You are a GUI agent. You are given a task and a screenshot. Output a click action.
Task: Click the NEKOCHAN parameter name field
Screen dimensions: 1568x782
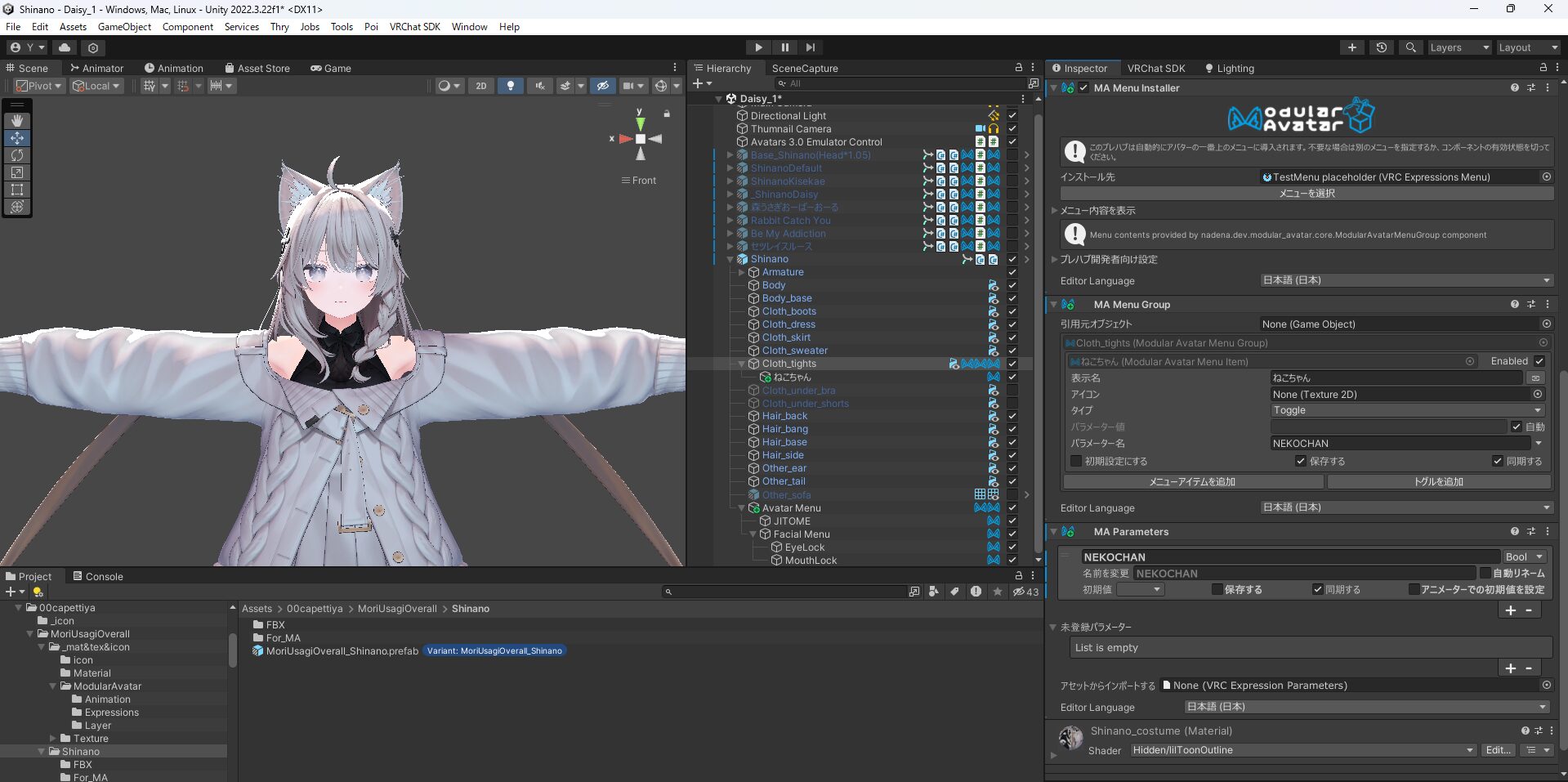click(x=1289, y=556)
